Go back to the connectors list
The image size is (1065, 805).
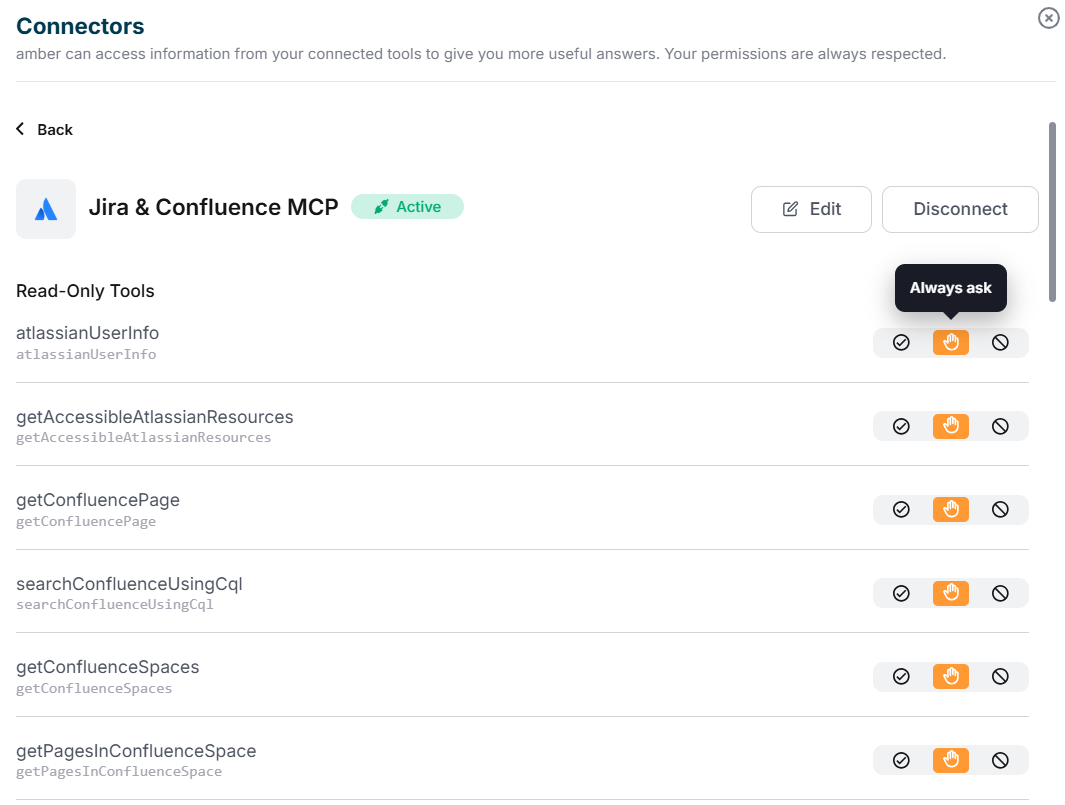44,129
